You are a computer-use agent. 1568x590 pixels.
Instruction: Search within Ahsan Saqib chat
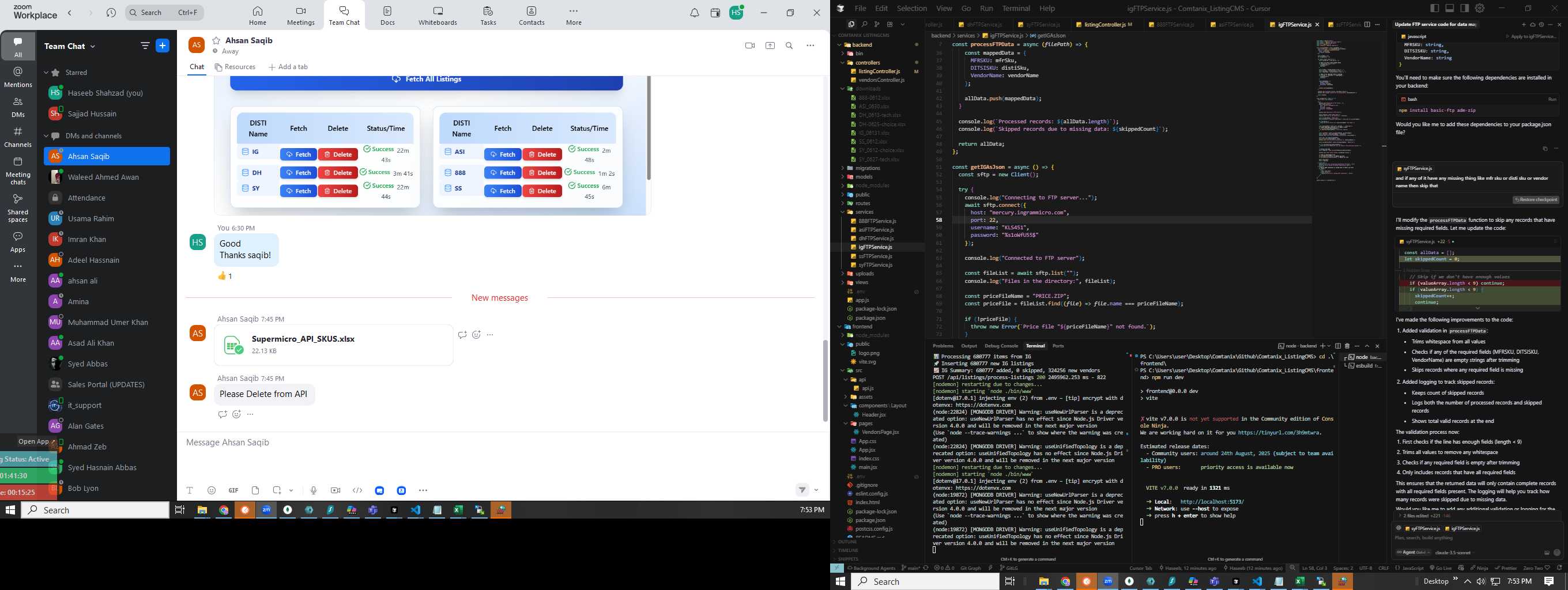(x=790, y=46)
